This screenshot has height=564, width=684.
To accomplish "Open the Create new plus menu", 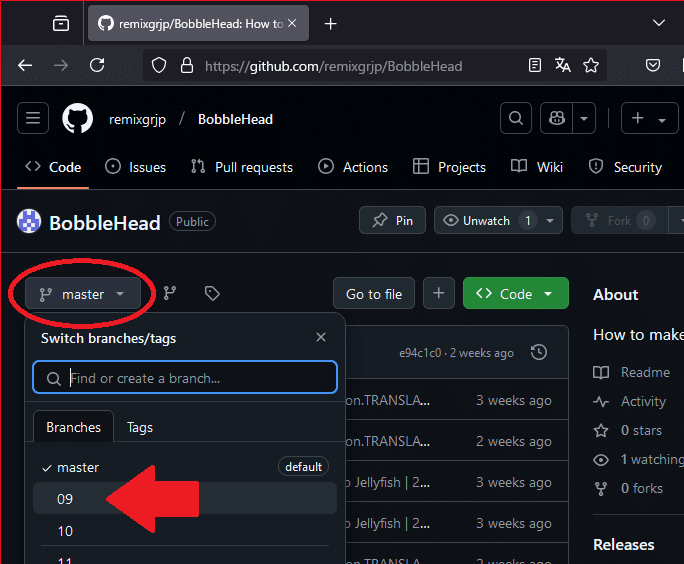I will pyautogui.click(x=649, y=118).
